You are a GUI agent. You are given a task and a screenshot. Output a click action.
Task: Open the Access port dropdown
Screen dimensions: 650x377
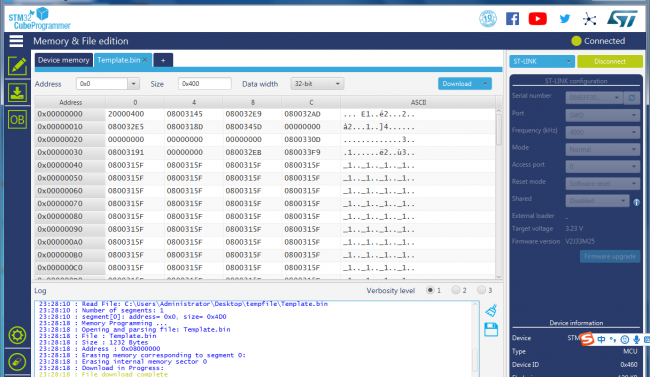pos(602,166)
